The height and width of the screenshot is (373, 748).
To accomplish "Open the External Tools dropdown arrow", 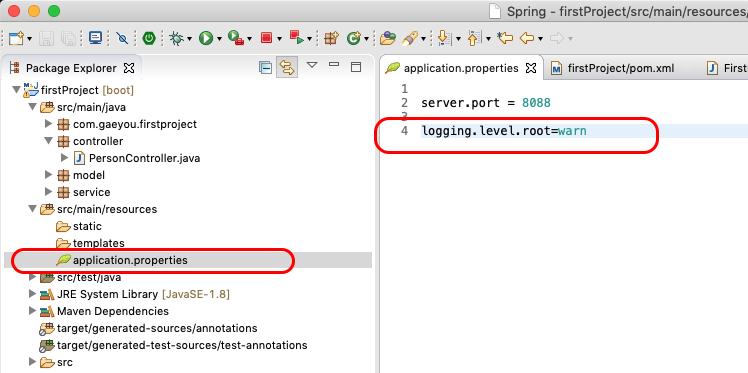I will (x=249, y=39).
